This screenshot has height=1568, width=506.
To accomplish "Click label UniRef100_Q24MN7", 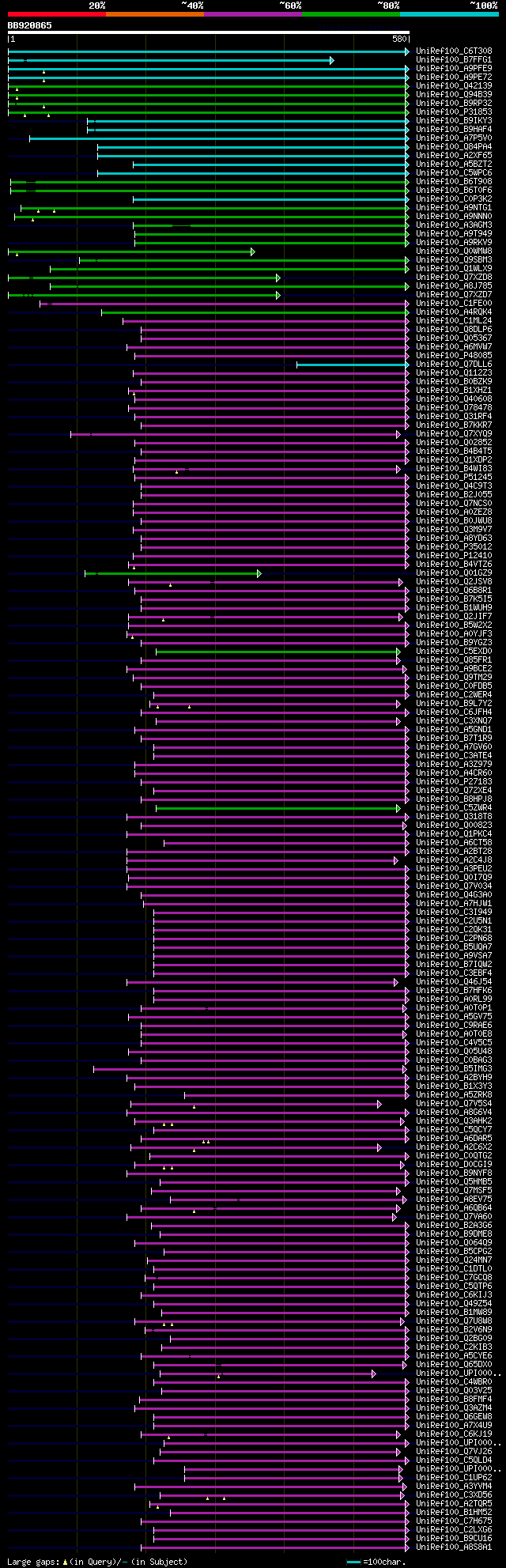I will coord(454,1260).
